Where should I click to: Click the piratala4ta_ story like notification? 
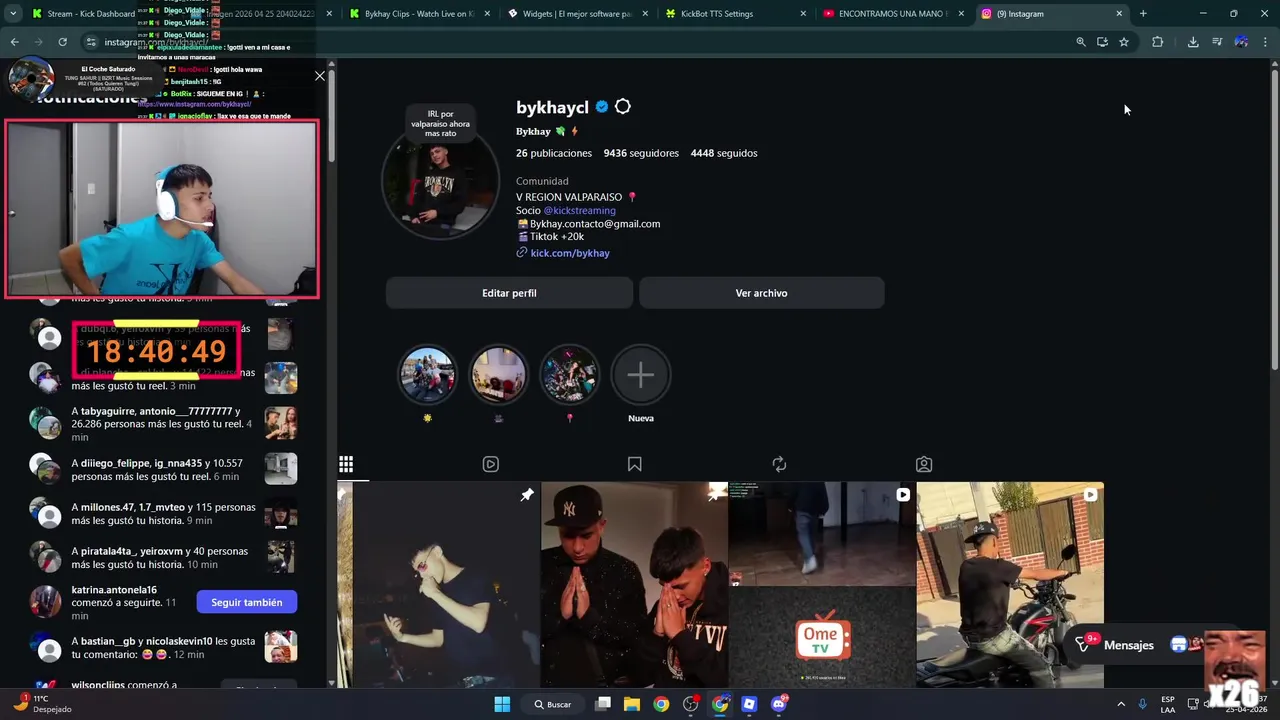point(162,557)
